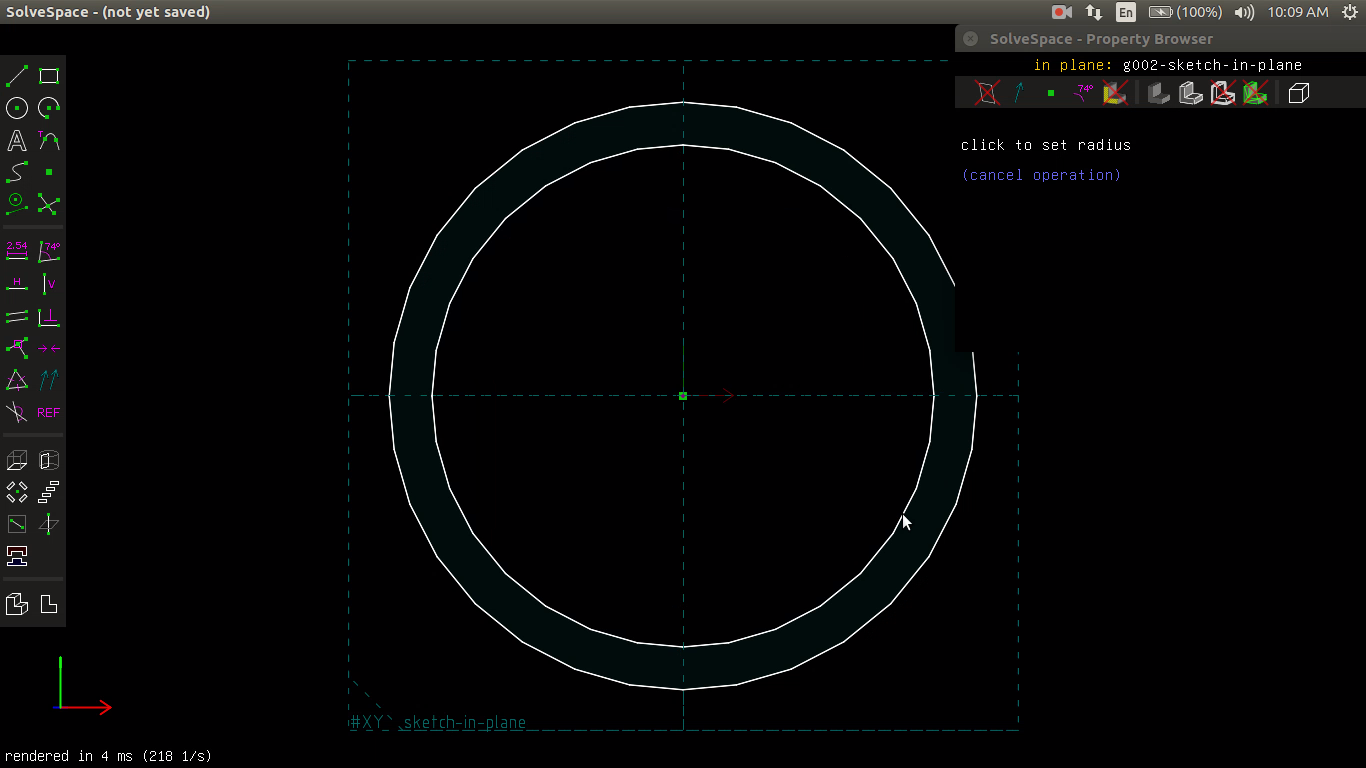Select the Bezier cubic spline tool

(x=17, y=172)
